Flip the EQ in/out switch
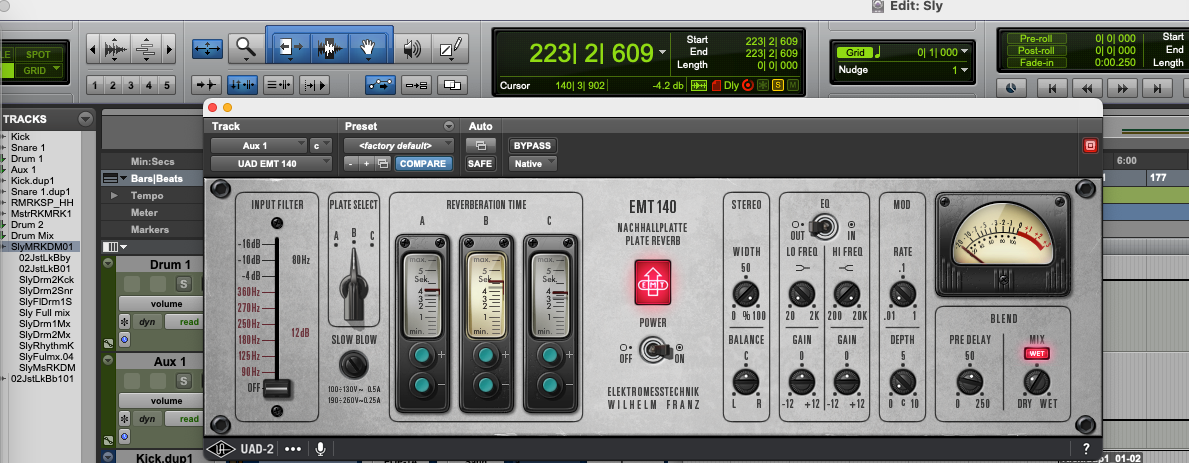The width and height of the screenshot is (1189, 463). point(822,226)
